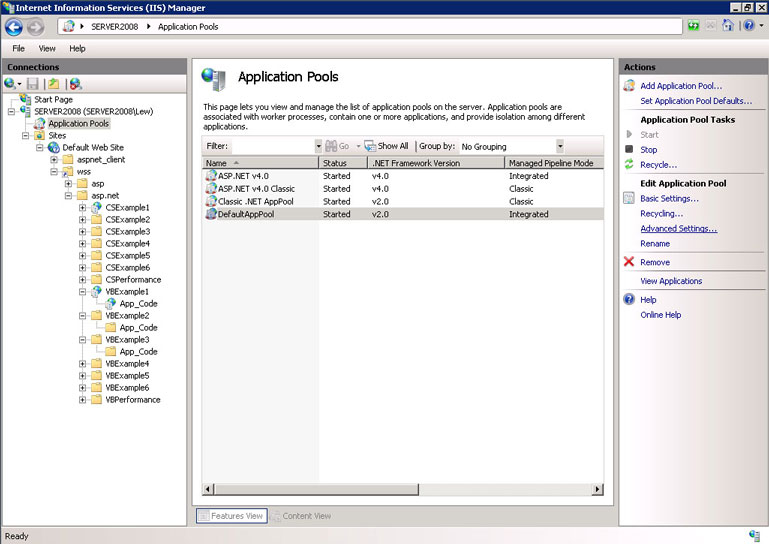Click the Back navigation arrow
The height and width of the screenshot is (544, 769).
(x=14, y=27)
